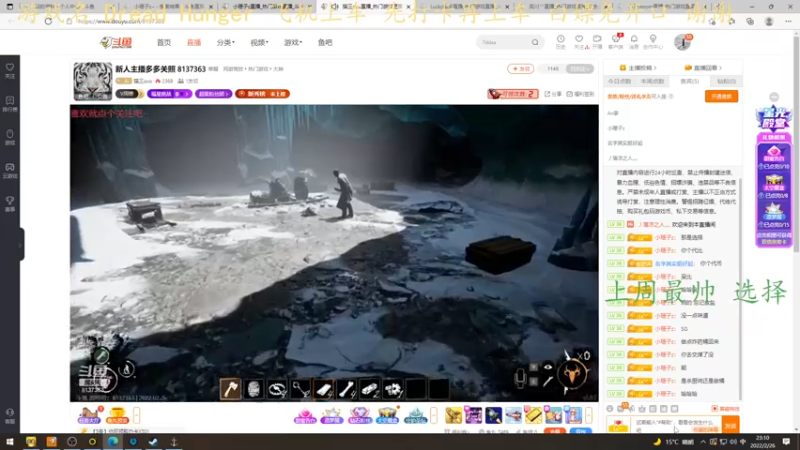Open the 超级粉丝团 purple badge
The width and height of the screenshot is (800, 450).
pyautogui.click(x=213, y=94)
